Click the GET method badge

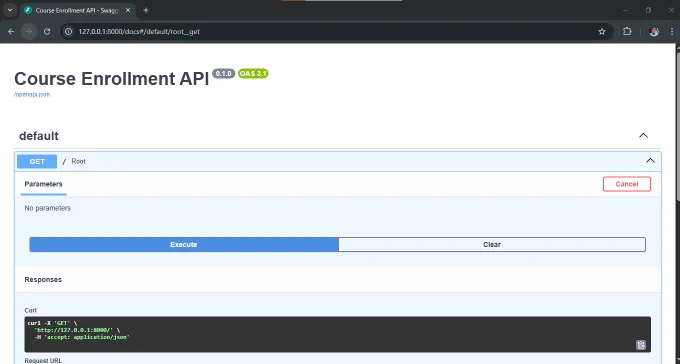(37, 161)
